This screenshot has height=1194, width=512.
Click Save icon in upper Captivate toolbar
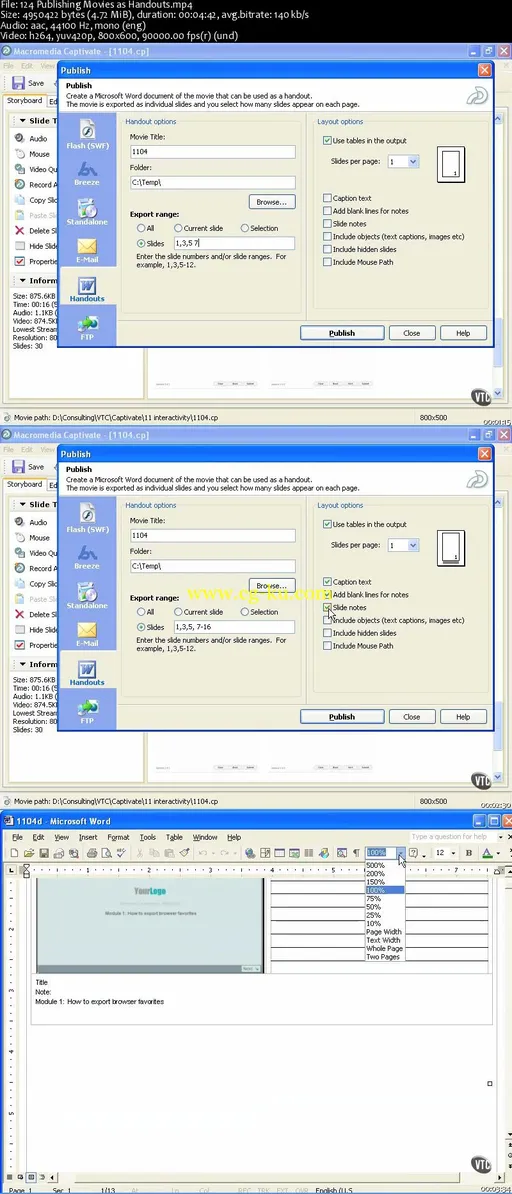click(18, 84)
